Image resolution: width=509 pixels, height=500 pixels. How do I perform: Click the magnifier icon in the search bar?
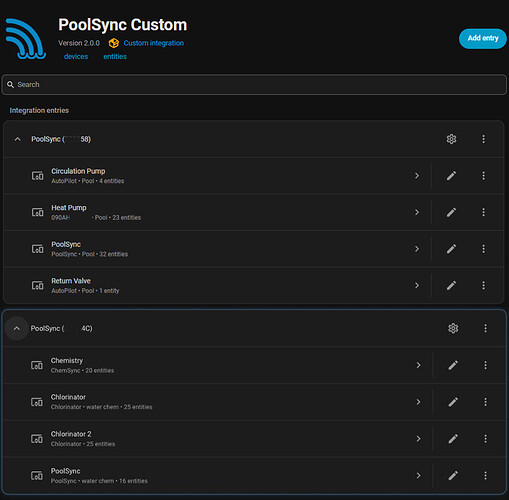[x=11, y=85]
